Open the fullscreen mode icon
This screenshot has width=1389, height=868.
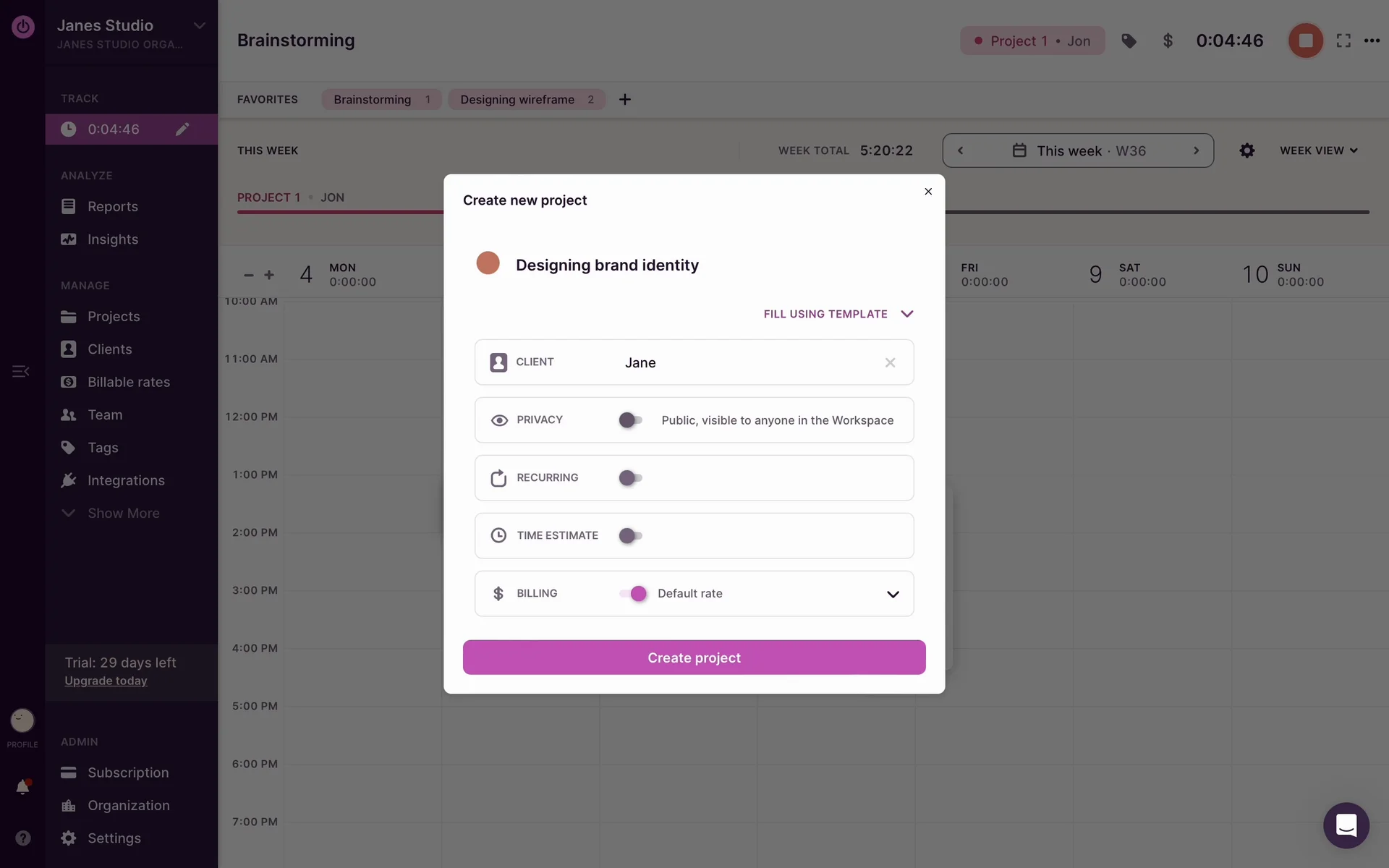tap(1343, 41)
